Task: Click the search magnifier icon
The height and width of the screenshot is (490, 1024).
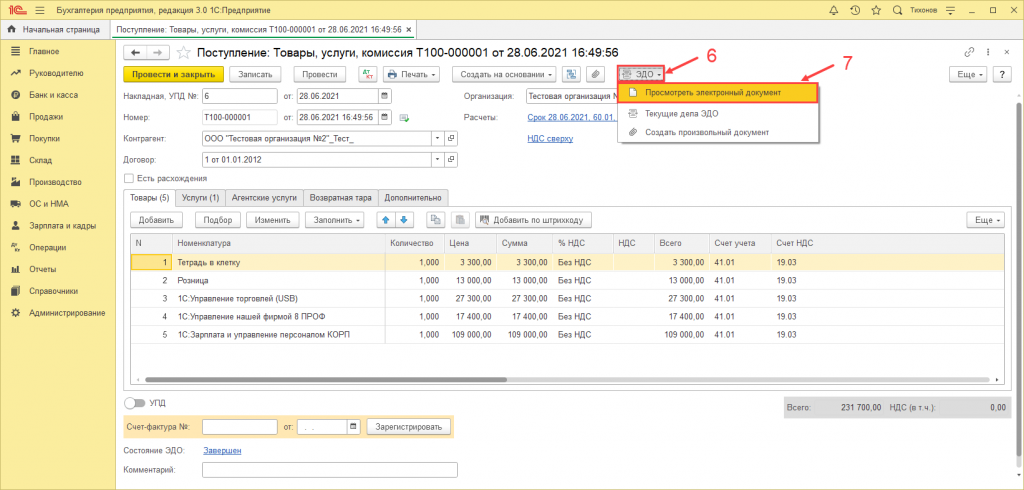Action: [x=897, y=10]
